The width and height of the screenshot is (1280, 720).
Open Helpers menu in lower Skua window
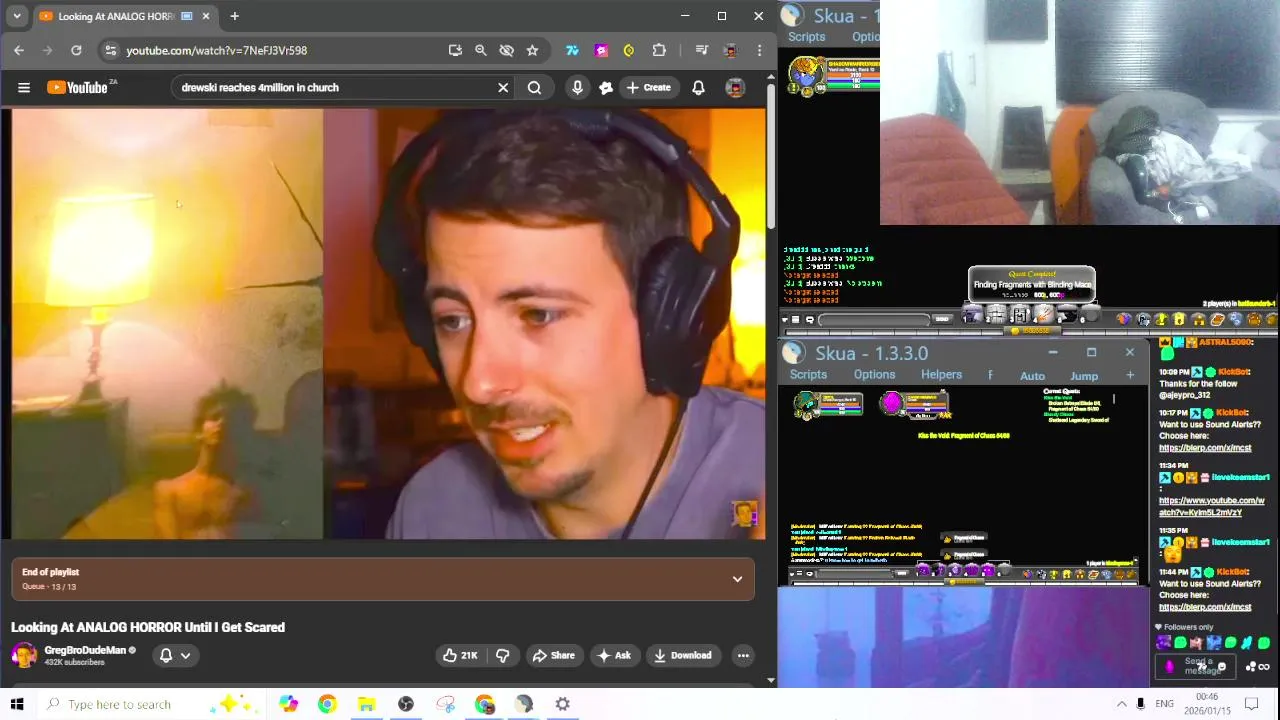tap(941, 375)
